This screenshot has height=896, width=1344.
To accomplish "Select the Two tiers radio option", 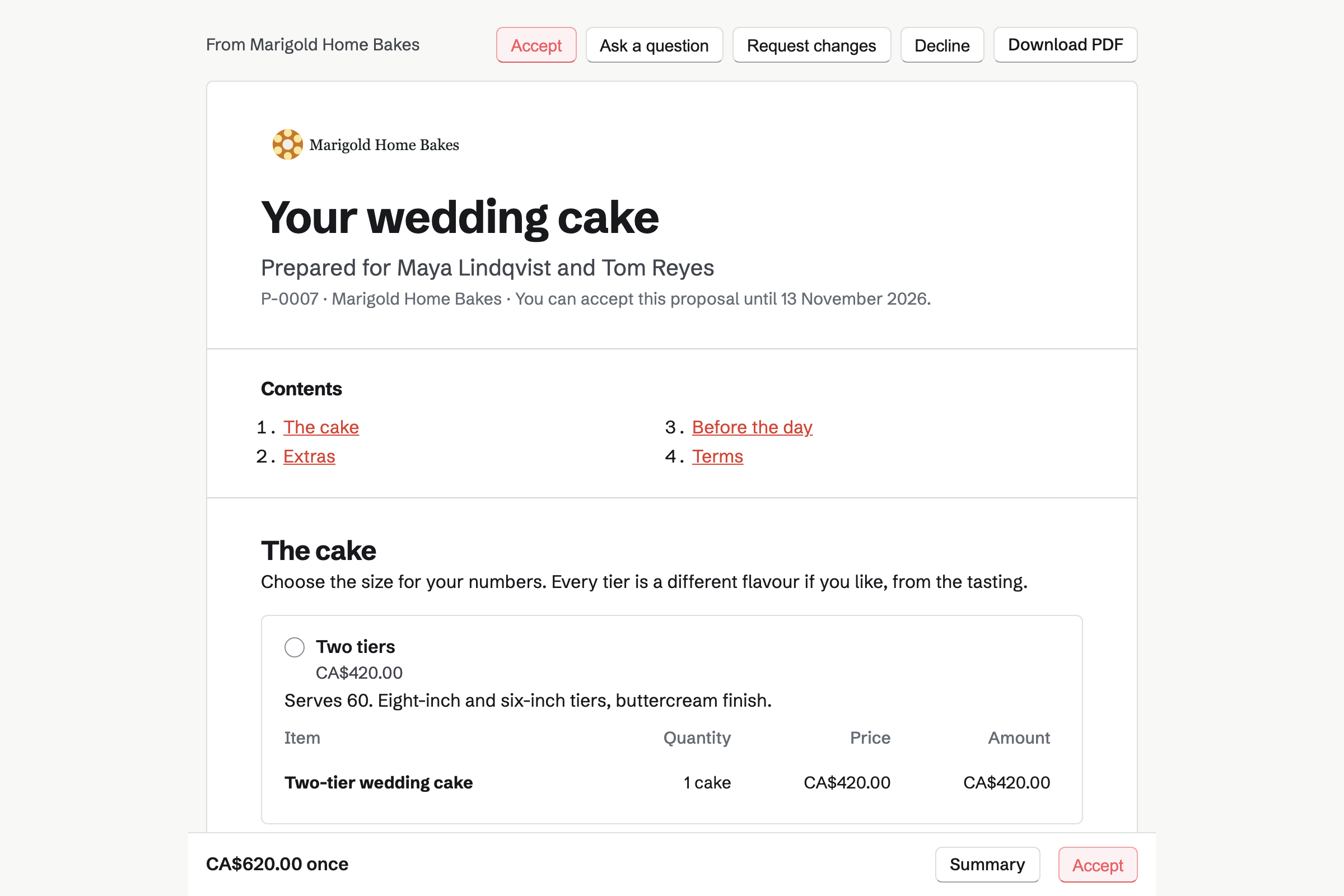I will [295, 647].
